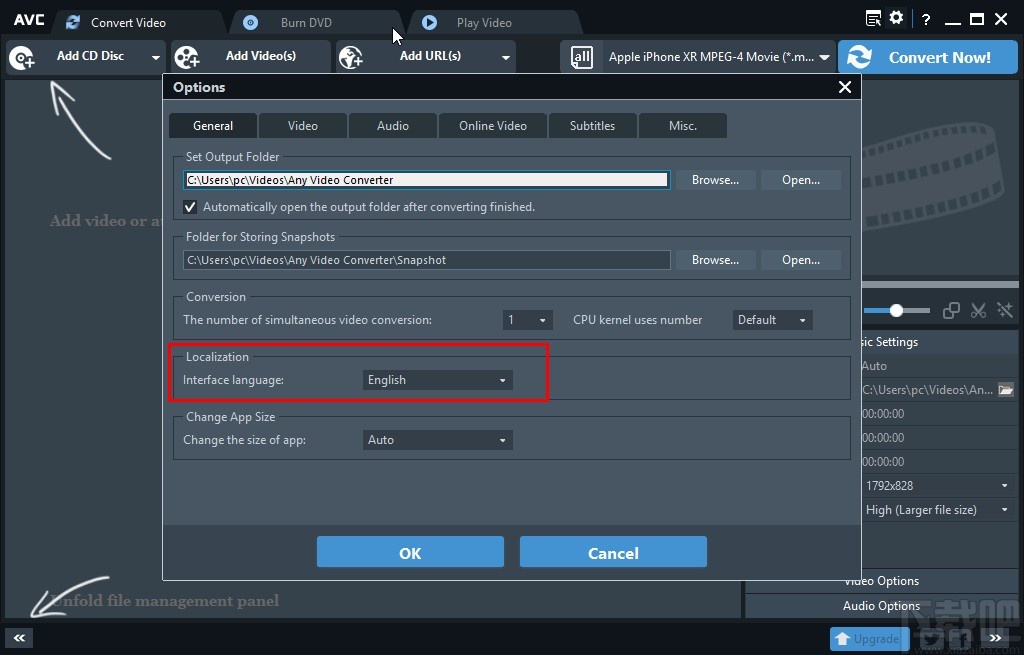Image resolution: width=1024 pixels, height=655 pixels.
Task: Expand the simultaneous video conversion number dropdown
Action: [527, 320]
